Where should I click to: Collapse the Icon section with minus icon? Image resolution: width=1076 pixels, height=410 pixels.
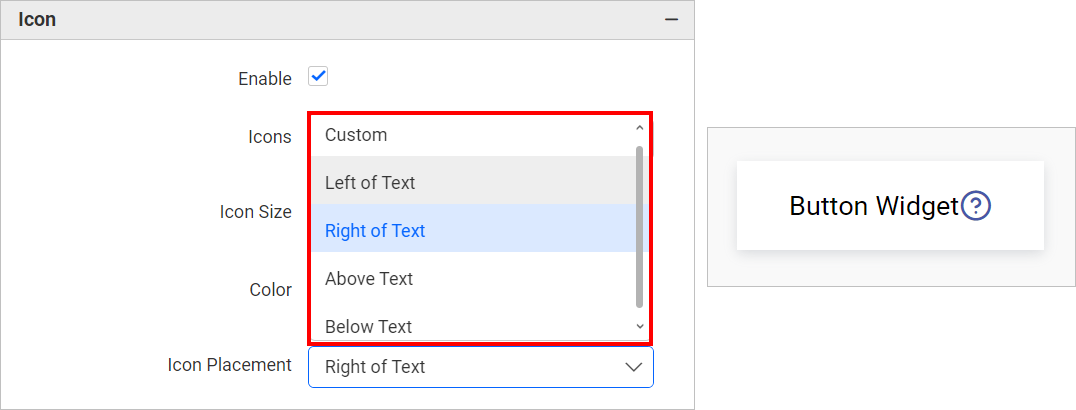[x=671, y=19]
